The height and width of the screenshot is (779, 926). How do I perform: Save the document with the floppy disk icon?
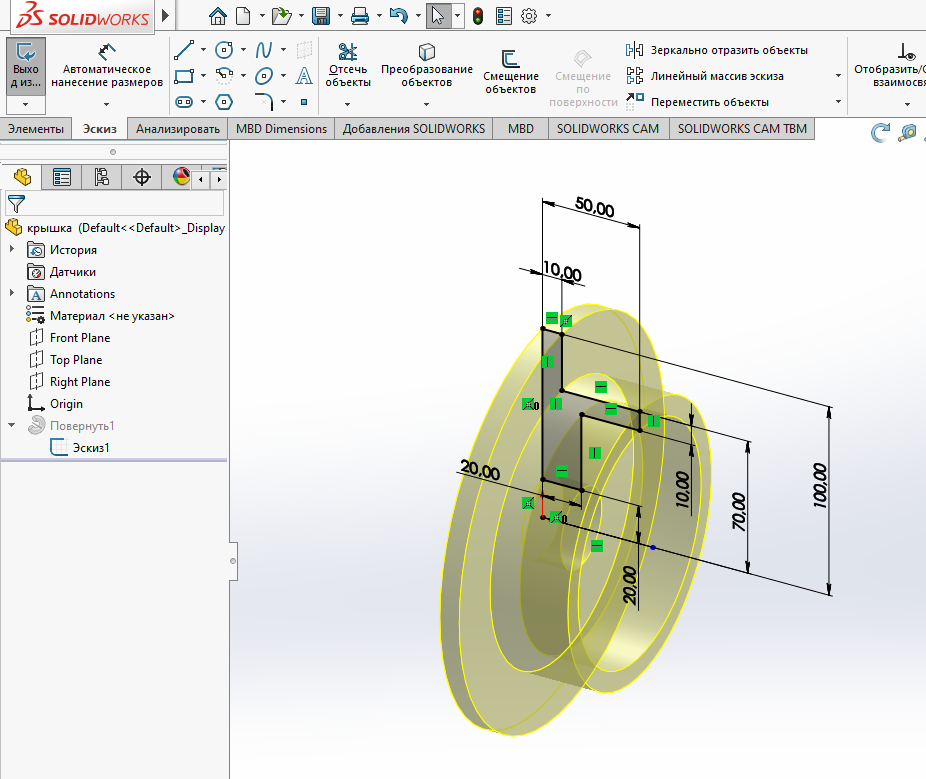(321, 16)
